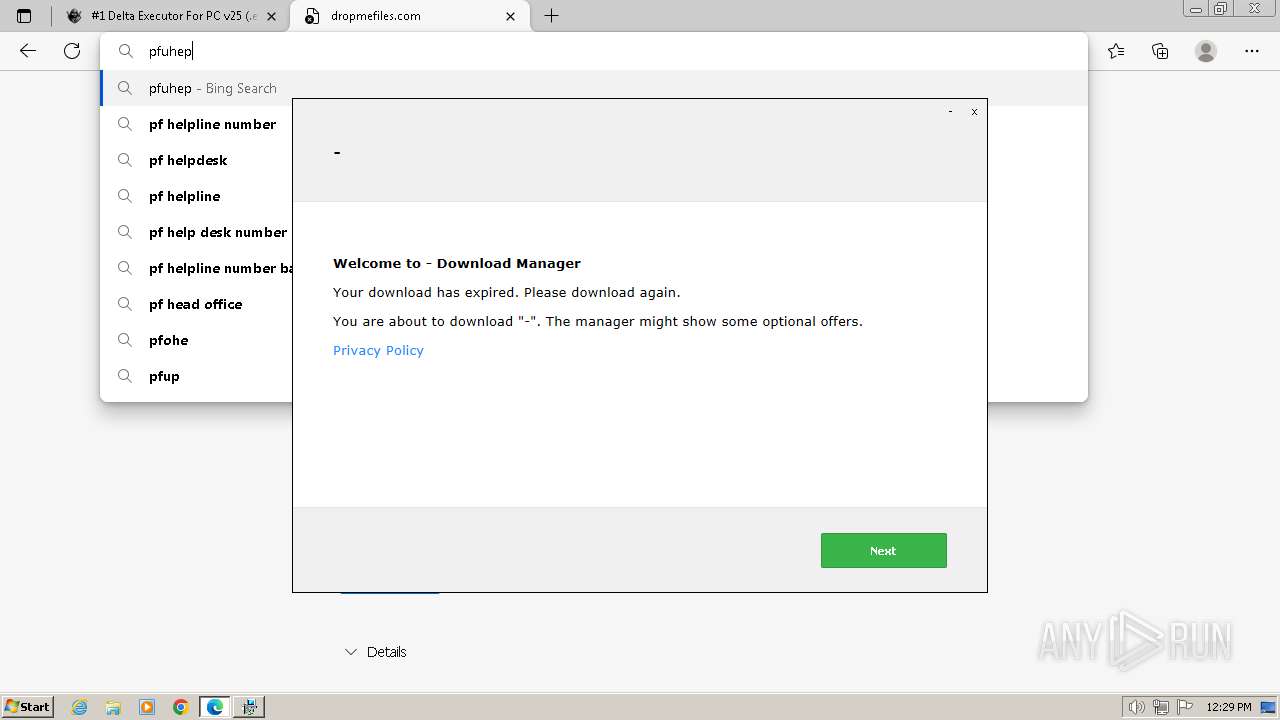The image size is (1280, 720).
Task: Switch to Edge in the taskbar
Action: click(214, 707)
